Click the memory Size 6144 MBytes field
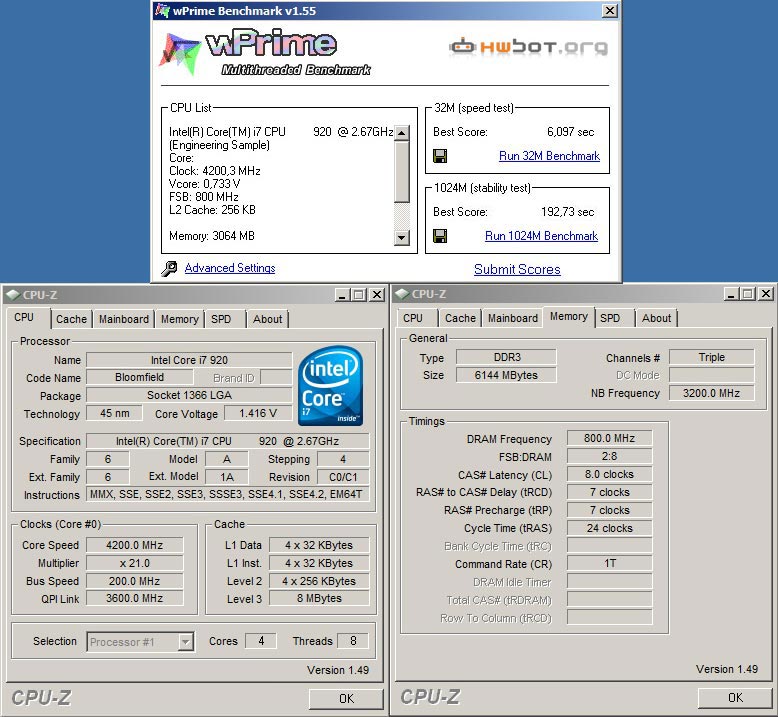The height and width of the screenshot is (717, 778). tap(507, 375)
